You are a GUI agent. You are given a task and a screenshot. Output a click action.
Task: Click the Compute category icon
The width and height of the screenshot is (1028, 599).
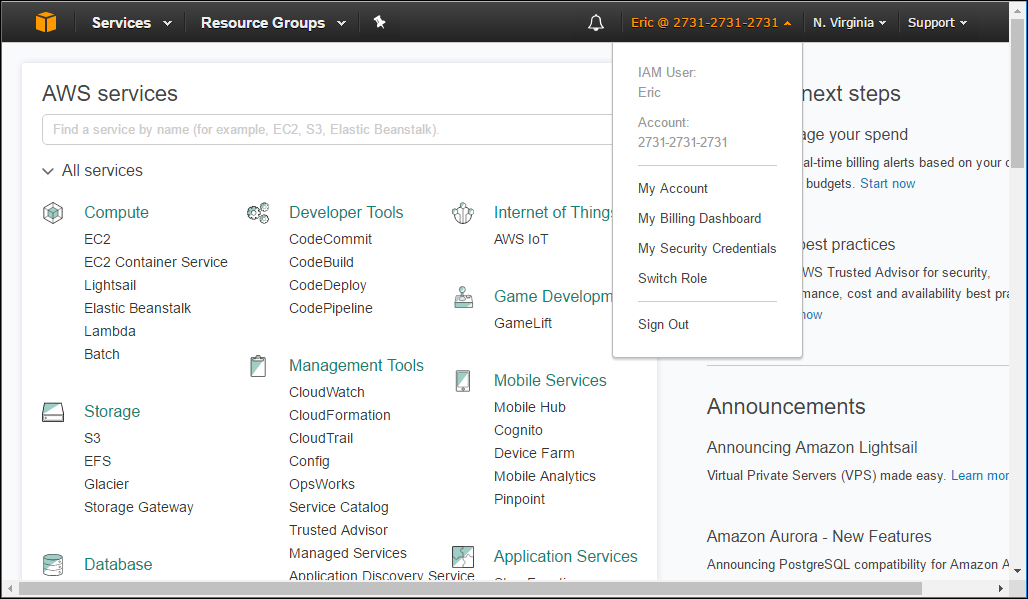click(x=53, y=212)
